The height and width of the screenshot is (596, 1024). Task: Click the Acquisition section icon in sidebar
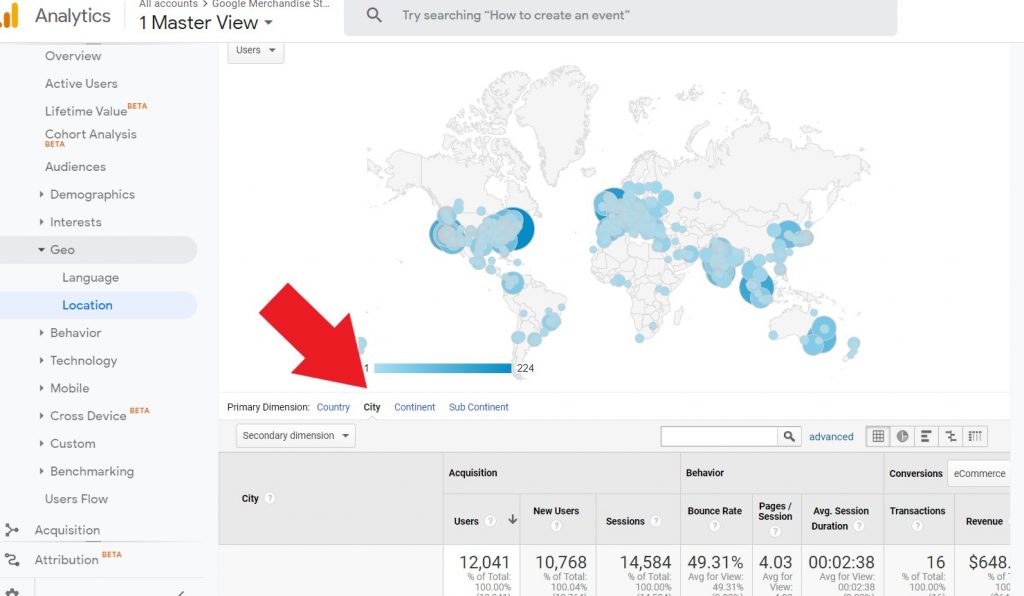12,530
